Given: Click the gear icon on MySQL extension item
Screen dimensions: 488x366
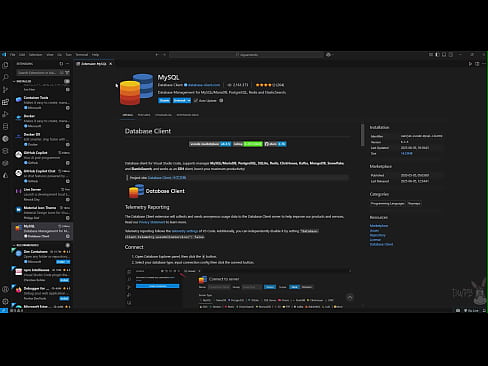Looking at the screenshot, I should pyautogui.click(x=68, y=236).
